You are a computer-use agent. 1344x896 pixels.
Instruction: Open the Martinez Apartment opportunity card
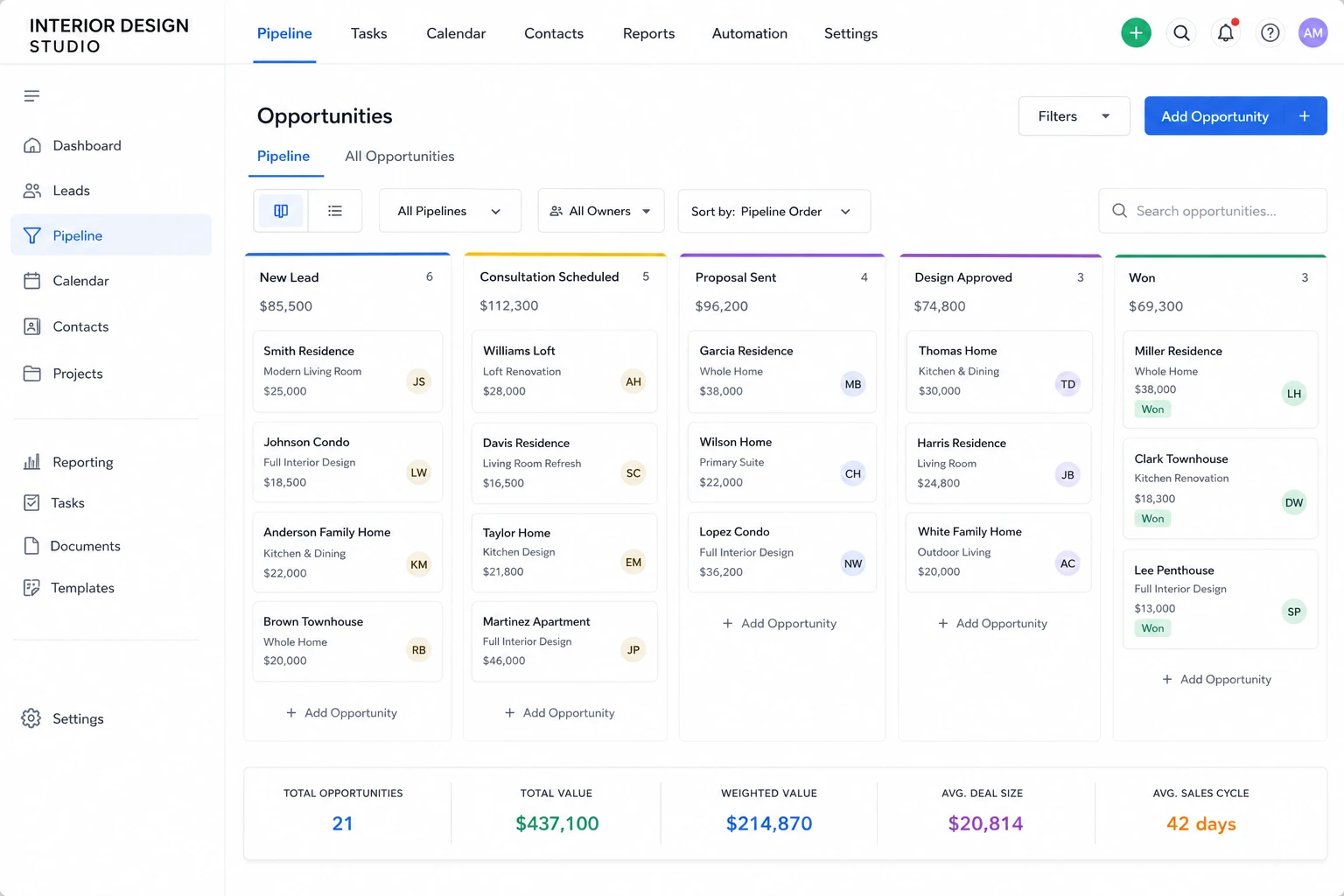564,641
